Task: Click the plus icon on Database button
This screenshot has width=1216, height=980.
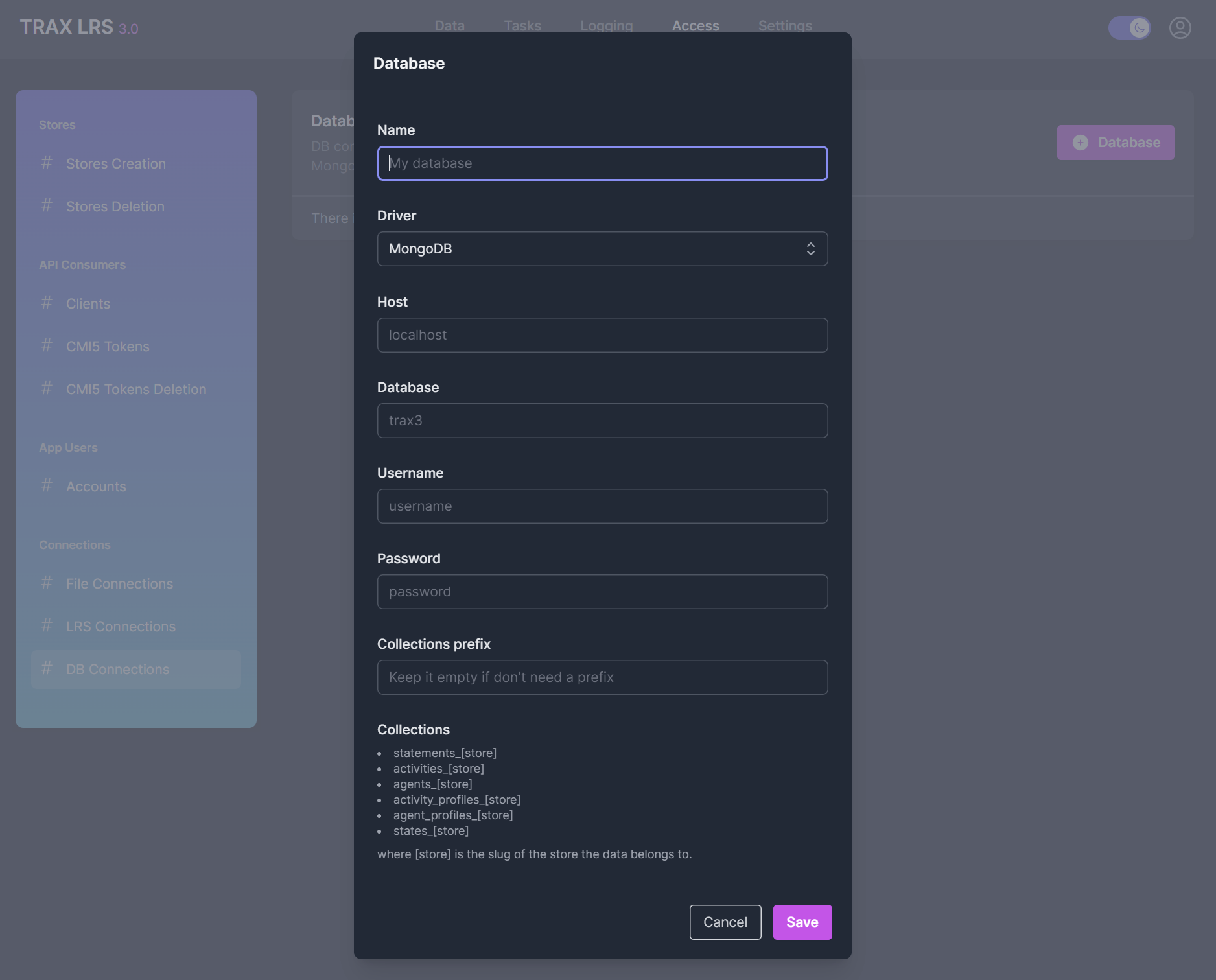Action: [x=1080, y=143]
